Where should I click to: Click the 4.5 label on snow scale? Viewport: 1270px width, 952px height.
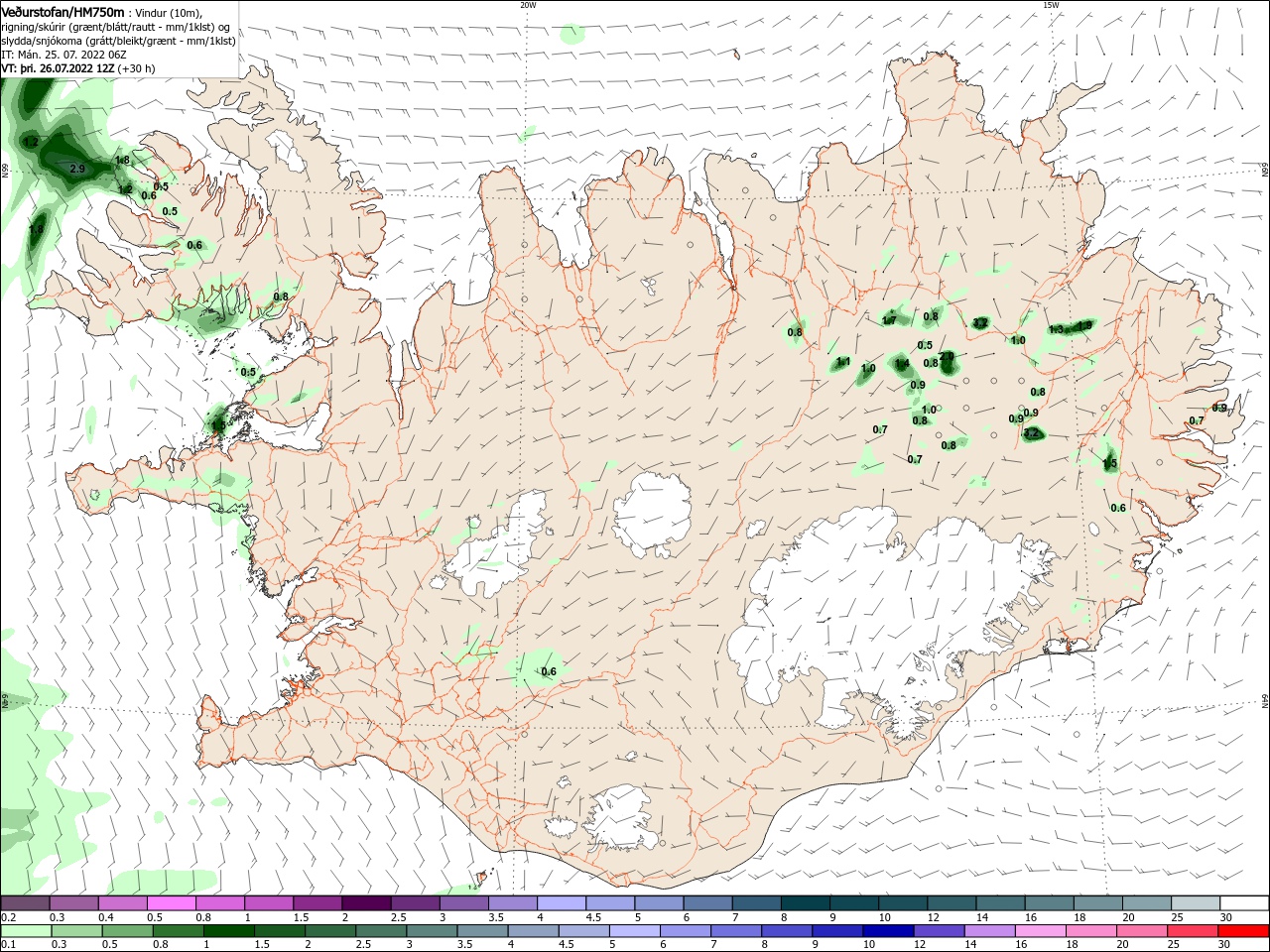click(593, 917)
